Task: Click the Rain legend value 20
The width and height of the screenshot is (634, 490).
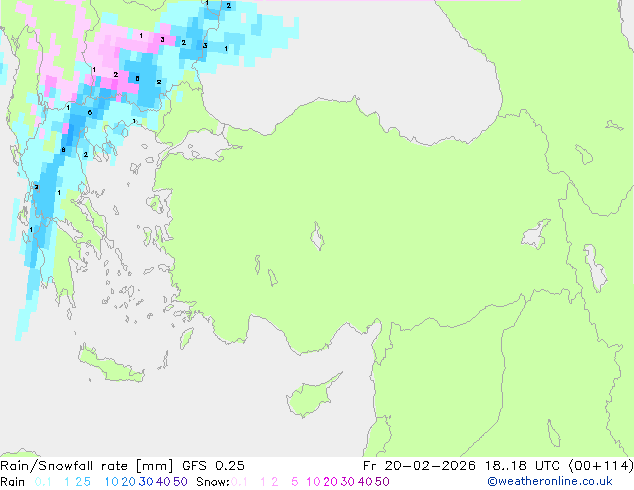Action: [x=128, y=482]
